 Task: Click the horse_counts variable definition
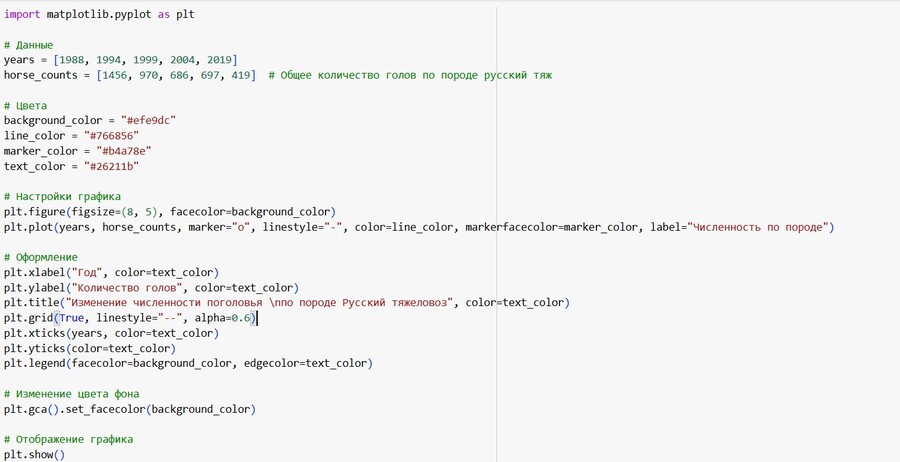coord(47,75)
